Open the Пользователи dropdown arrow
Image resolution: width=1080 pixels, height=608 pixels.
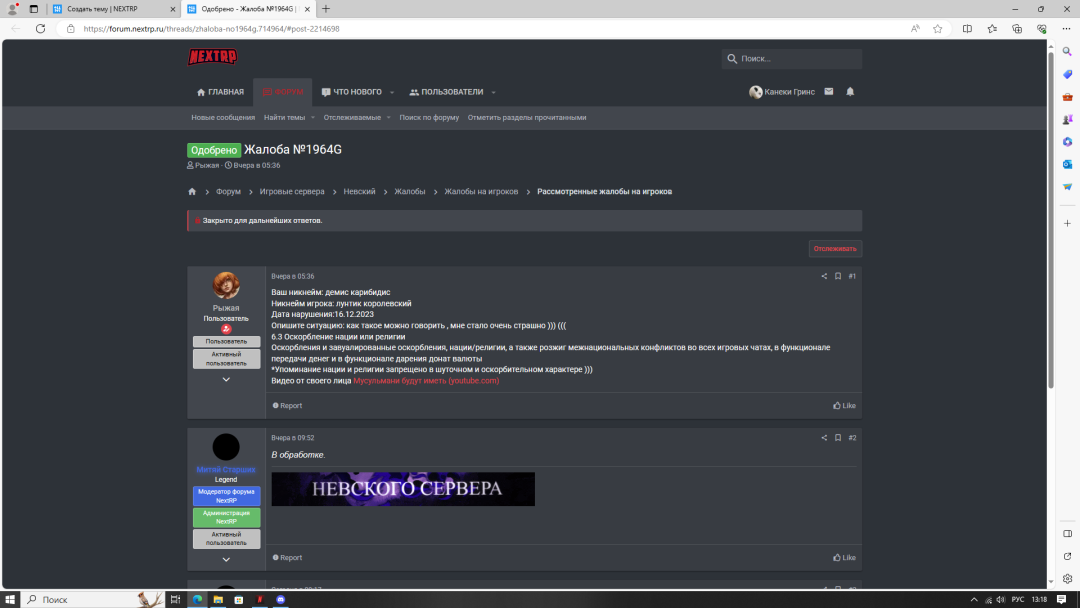click(x=493, y=93)
